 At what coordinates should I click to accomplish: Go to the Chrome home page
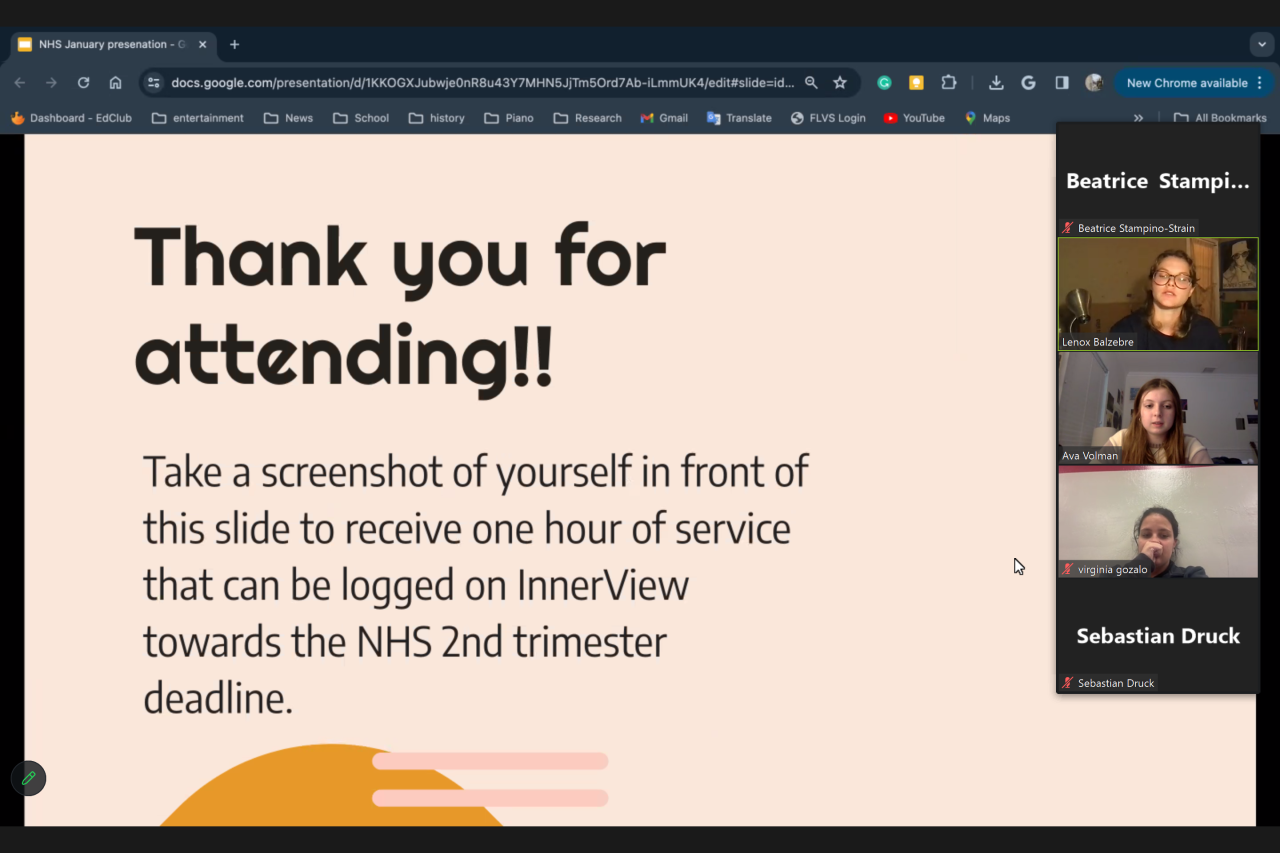coord(116,83)
